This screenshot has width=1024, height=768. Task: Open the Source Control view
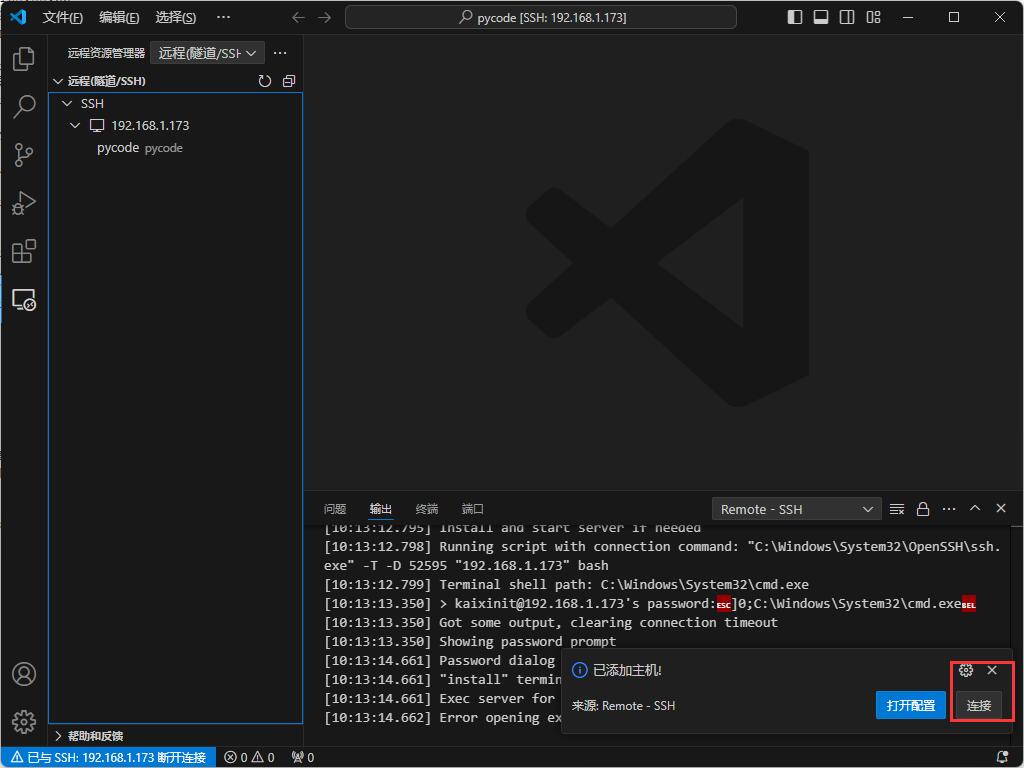click(x=23, y=155)
